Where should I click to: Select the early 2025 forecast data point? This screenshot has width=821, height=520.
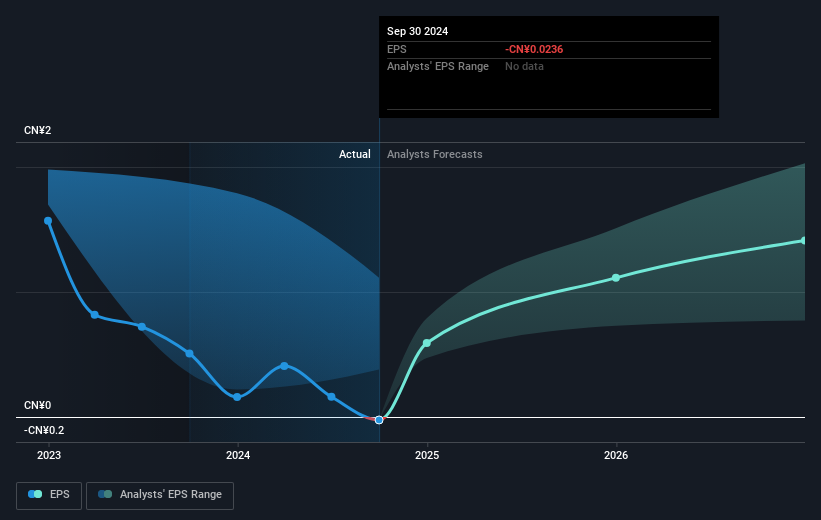tap(427, 343)
